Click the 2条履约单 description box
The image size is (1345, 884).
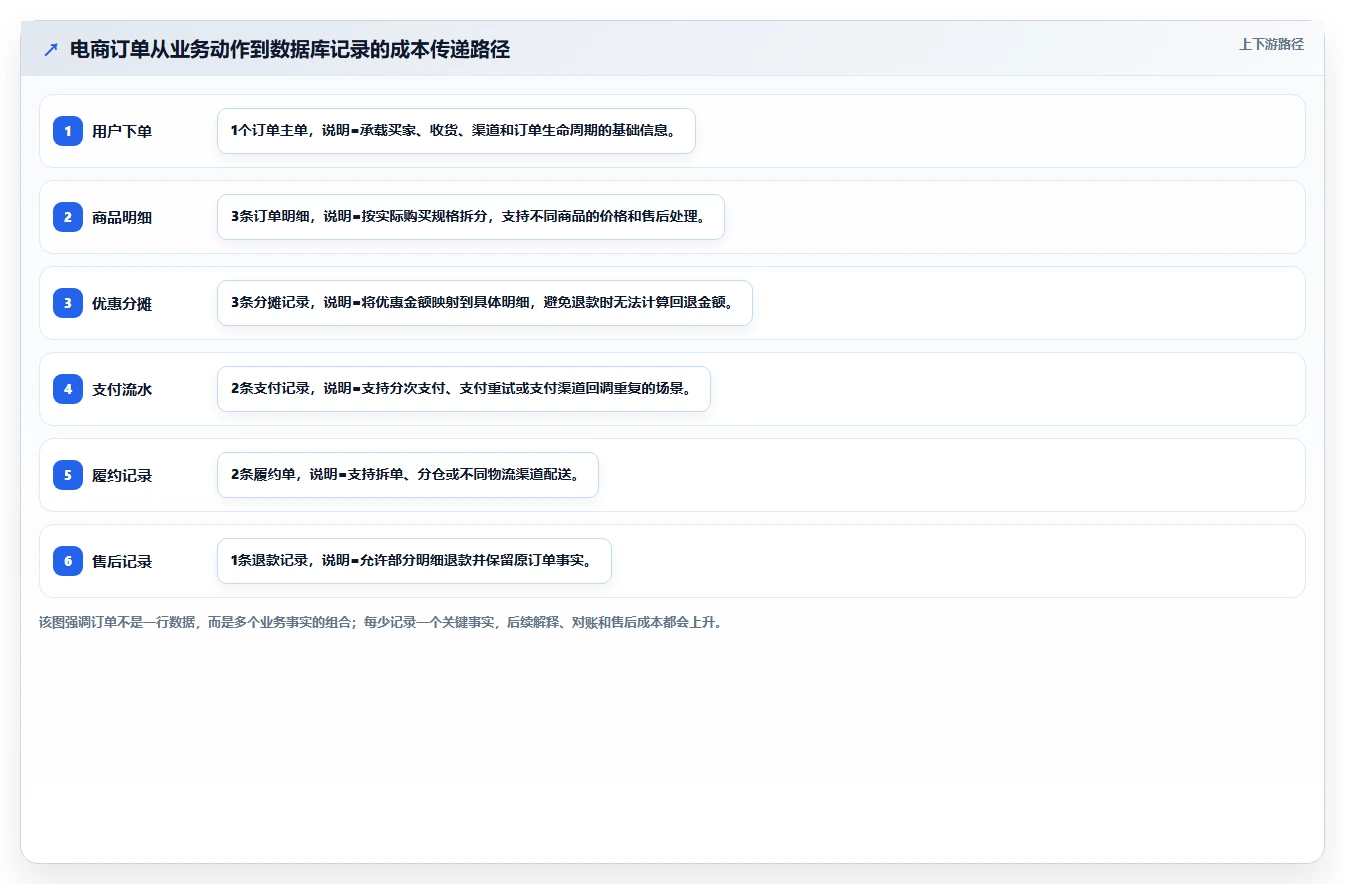[x=407, y=475]
